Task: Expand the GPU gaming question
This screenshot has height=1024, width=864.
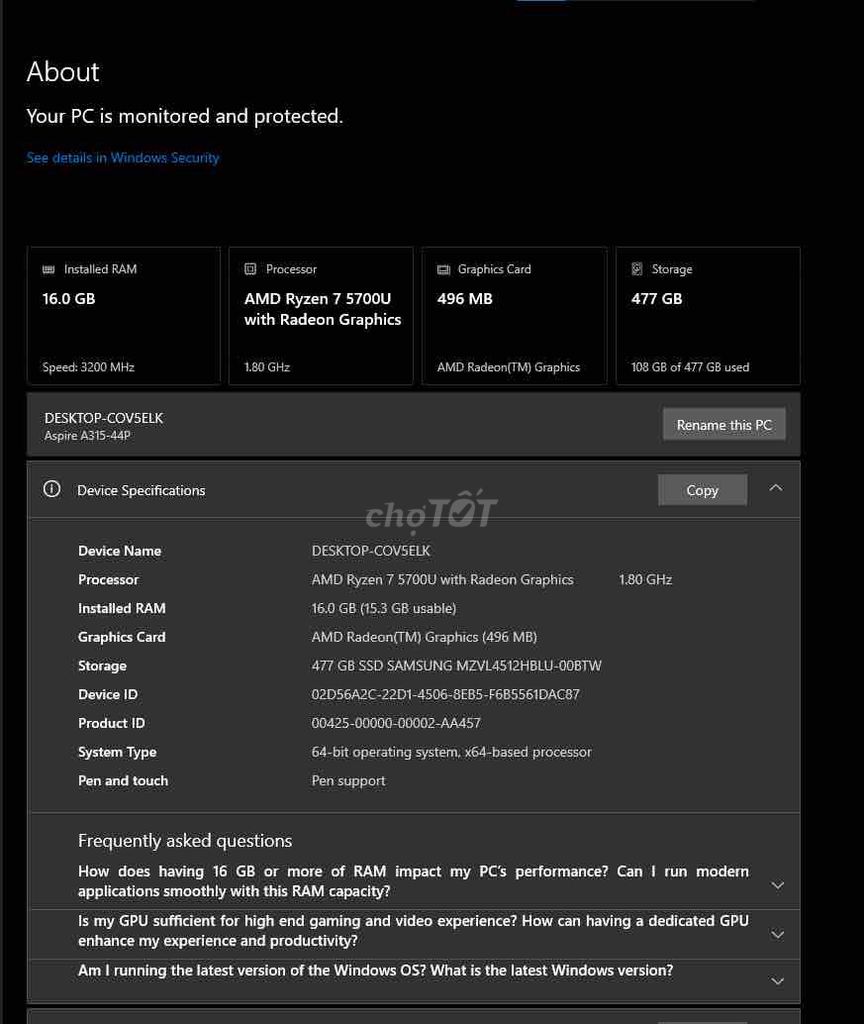Action: coord(777,935)
